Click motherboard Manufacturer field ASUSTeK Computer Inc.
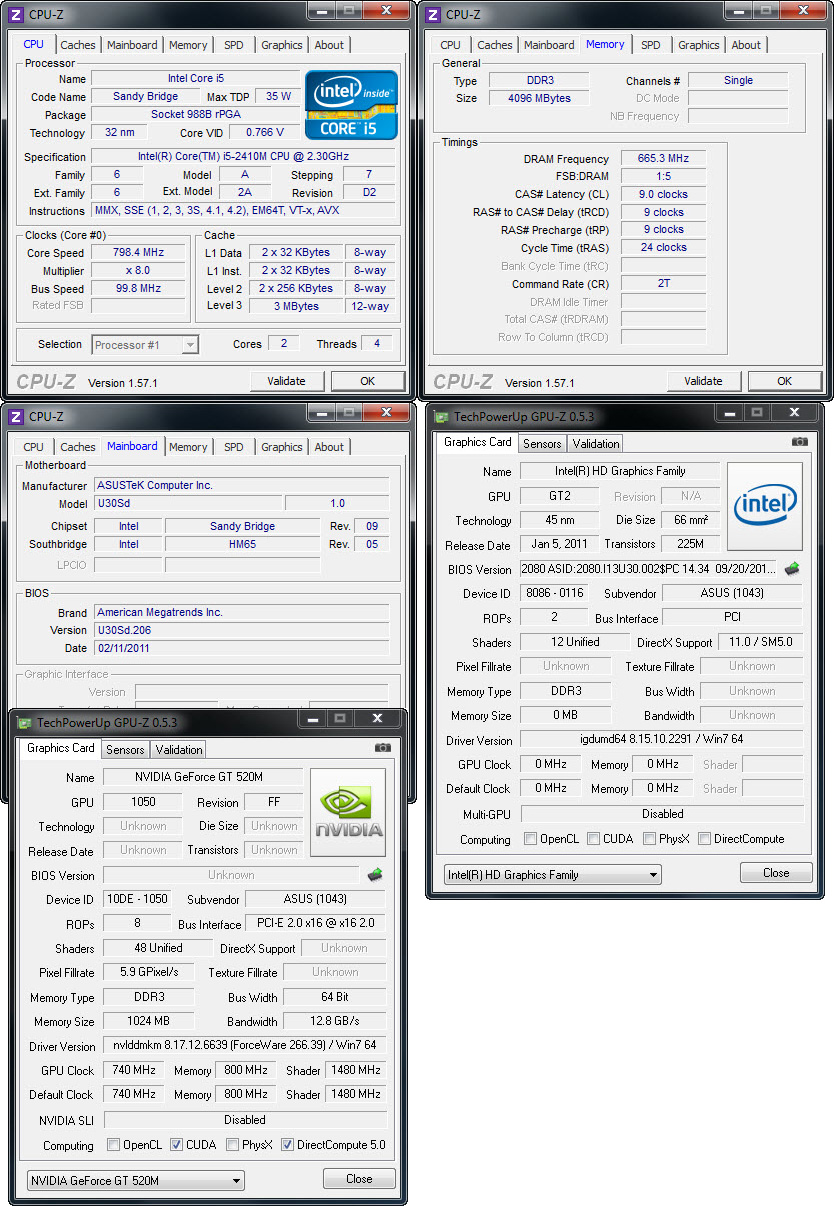Screen dimensions: 834x1206 [242, 485]
